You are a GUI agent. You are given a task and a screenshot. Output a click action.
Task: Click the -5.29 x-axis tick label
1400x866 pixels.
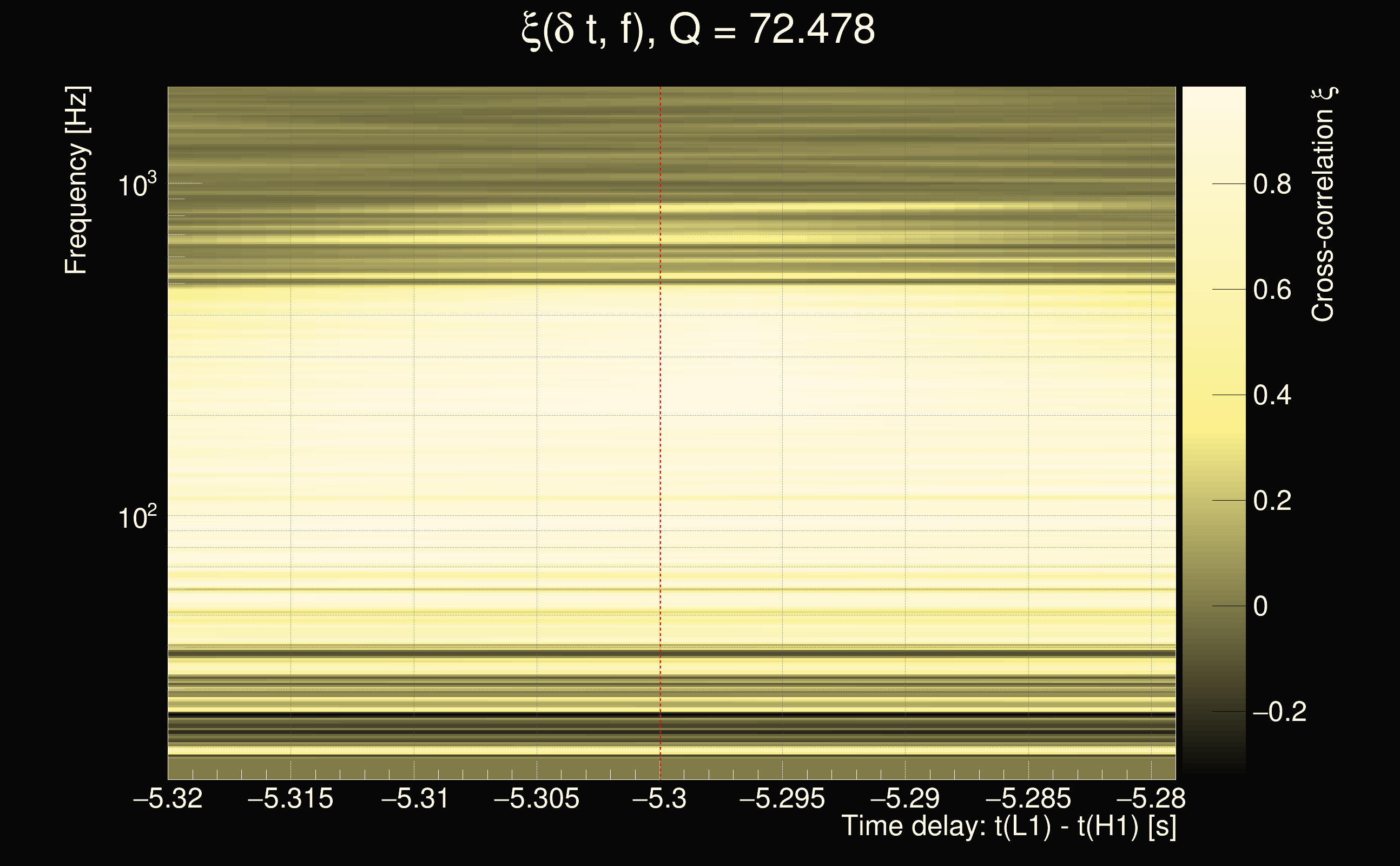(x=905, y=798)
